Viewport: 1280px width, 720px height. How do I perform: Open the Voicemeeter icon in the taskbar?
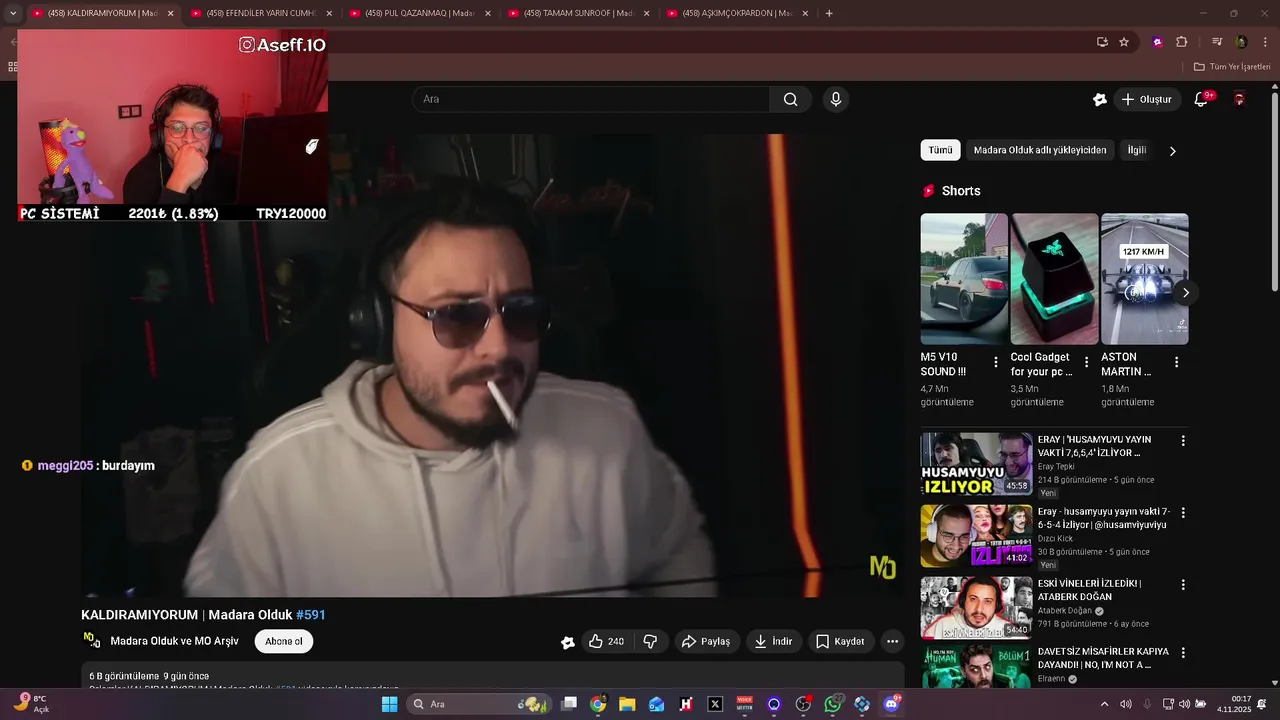(x=745, y=704)
